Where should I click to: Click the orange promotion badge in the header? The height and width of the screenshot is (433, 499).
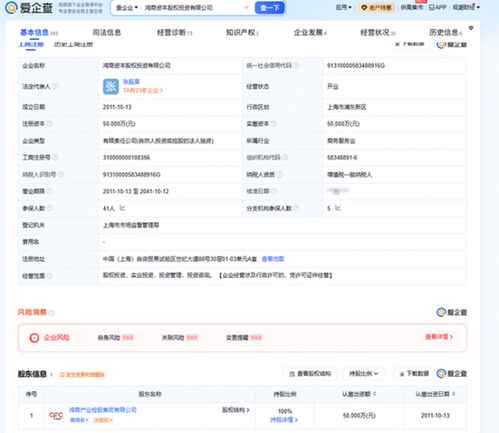[377, 7]
